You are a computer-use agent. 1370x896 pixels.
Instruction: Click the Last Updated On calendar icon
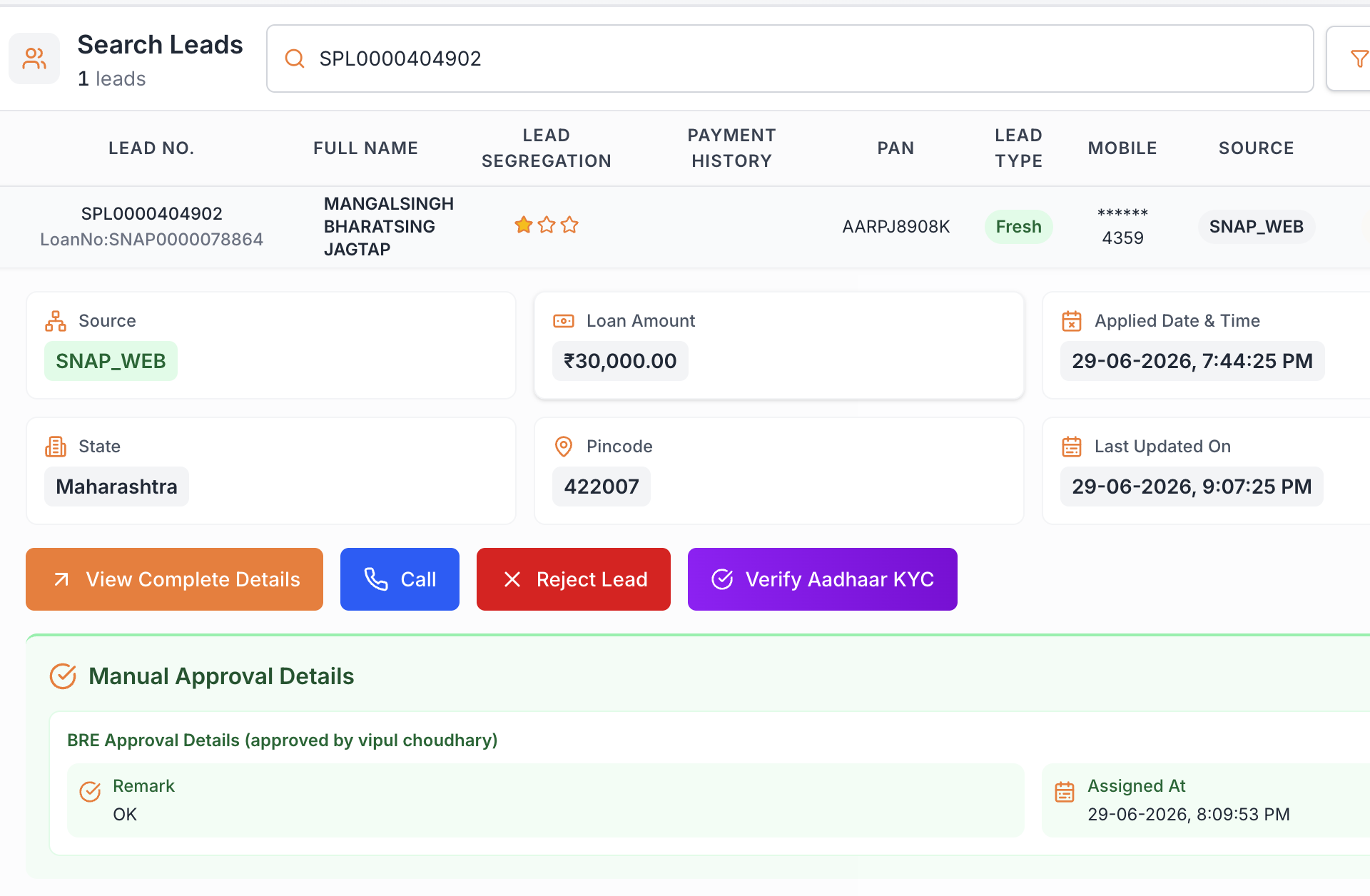click(x=1072, y=447)
